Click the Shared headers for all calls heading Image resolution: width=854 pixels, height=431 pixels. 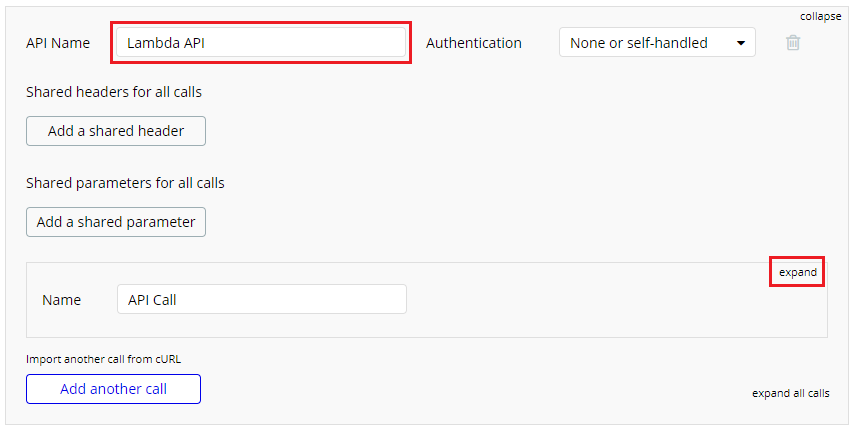tap(114, 92)
